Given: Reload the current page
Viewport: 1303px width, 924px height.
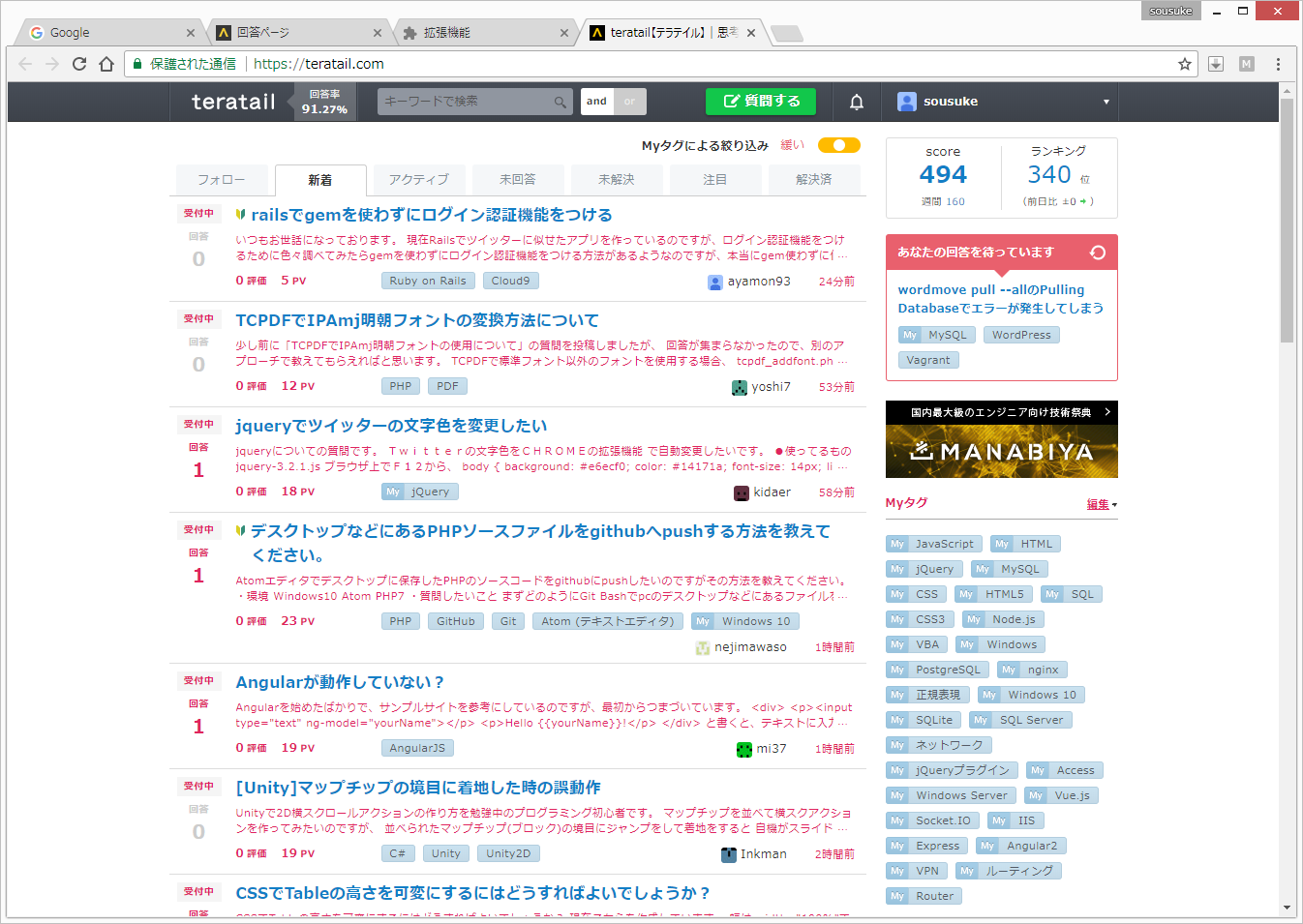Looking at the screenshot, I should click(x=79, y=64).
